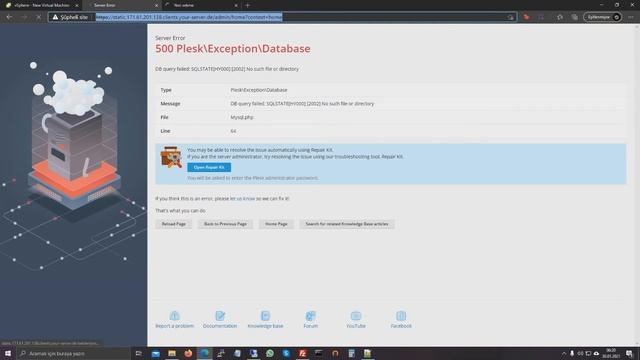Open the browser favorites star icon
Screen dimensions: 640x360
click(x=560, y=17)
